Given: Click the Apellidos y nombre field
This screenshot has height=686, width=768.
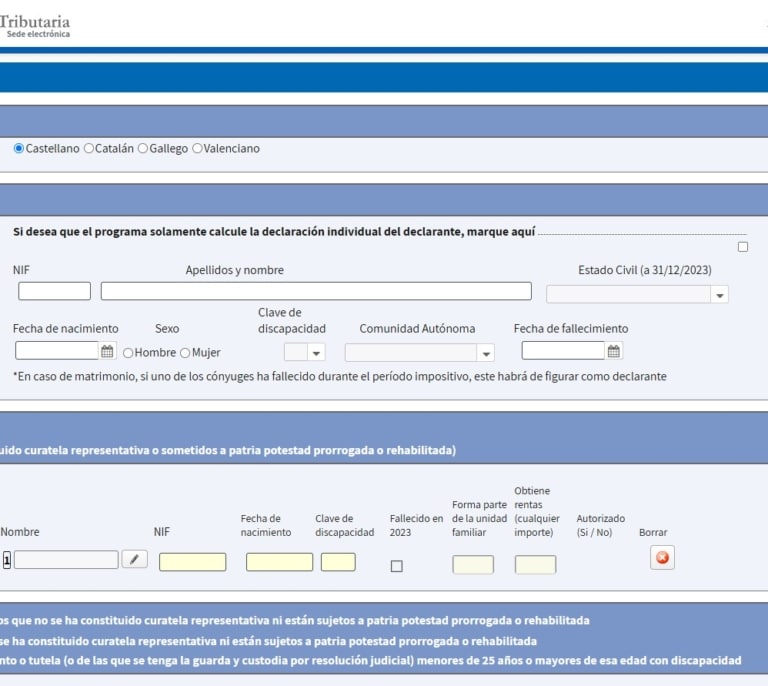Looking at the screenshot, I should pyautogui.click(x=316, y=291).
